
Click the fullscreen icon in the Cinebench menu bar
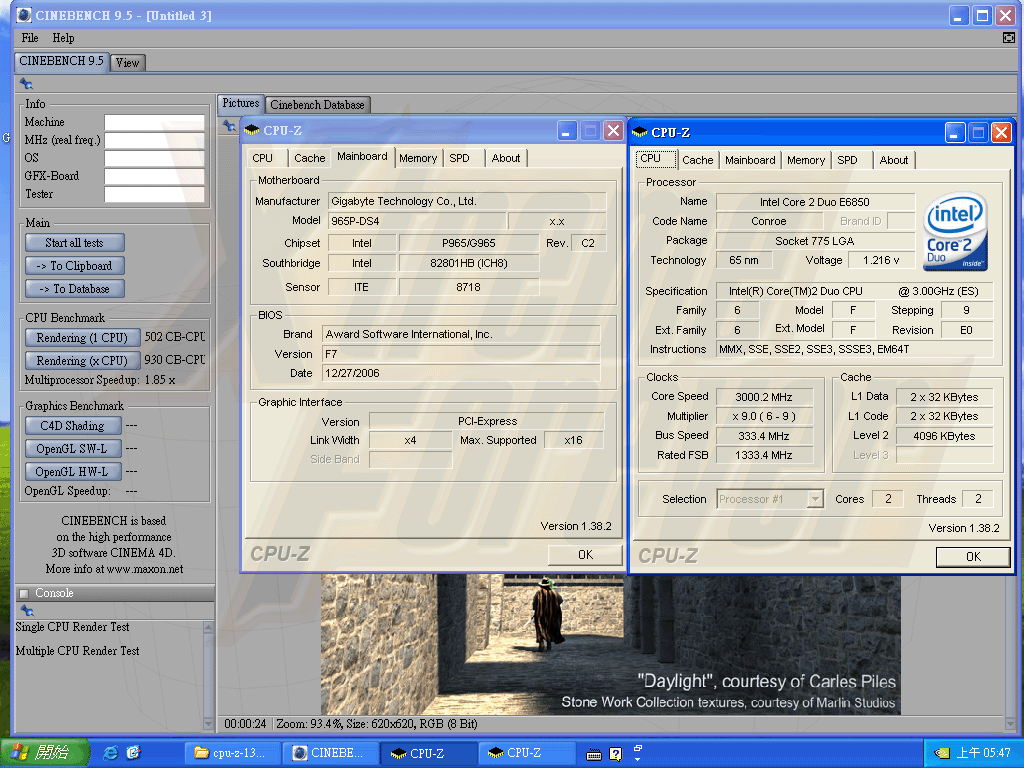coord(1008,38)
